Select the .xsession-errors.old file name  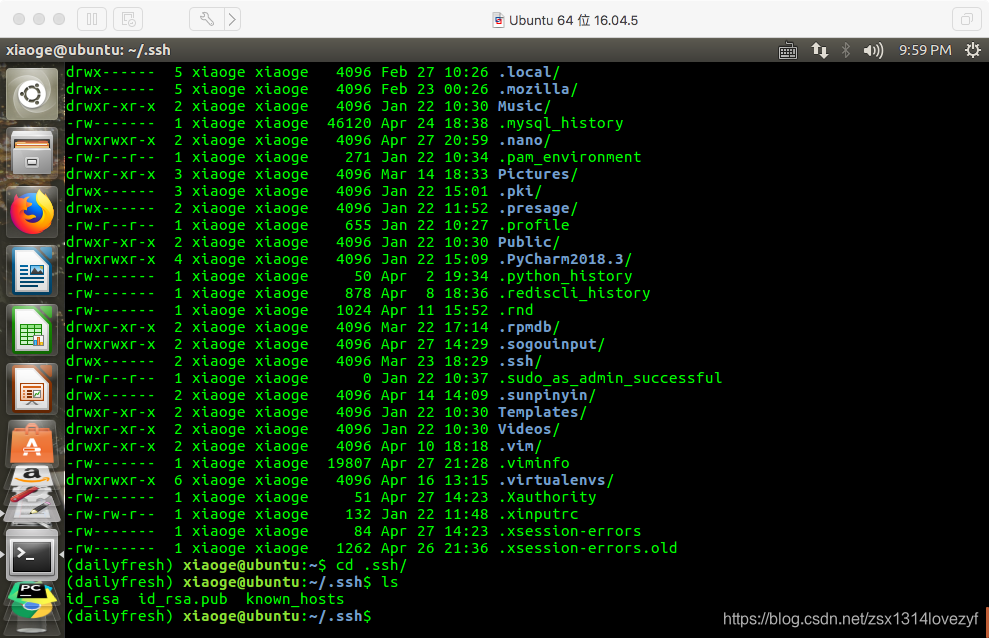[x=588, y=548]
